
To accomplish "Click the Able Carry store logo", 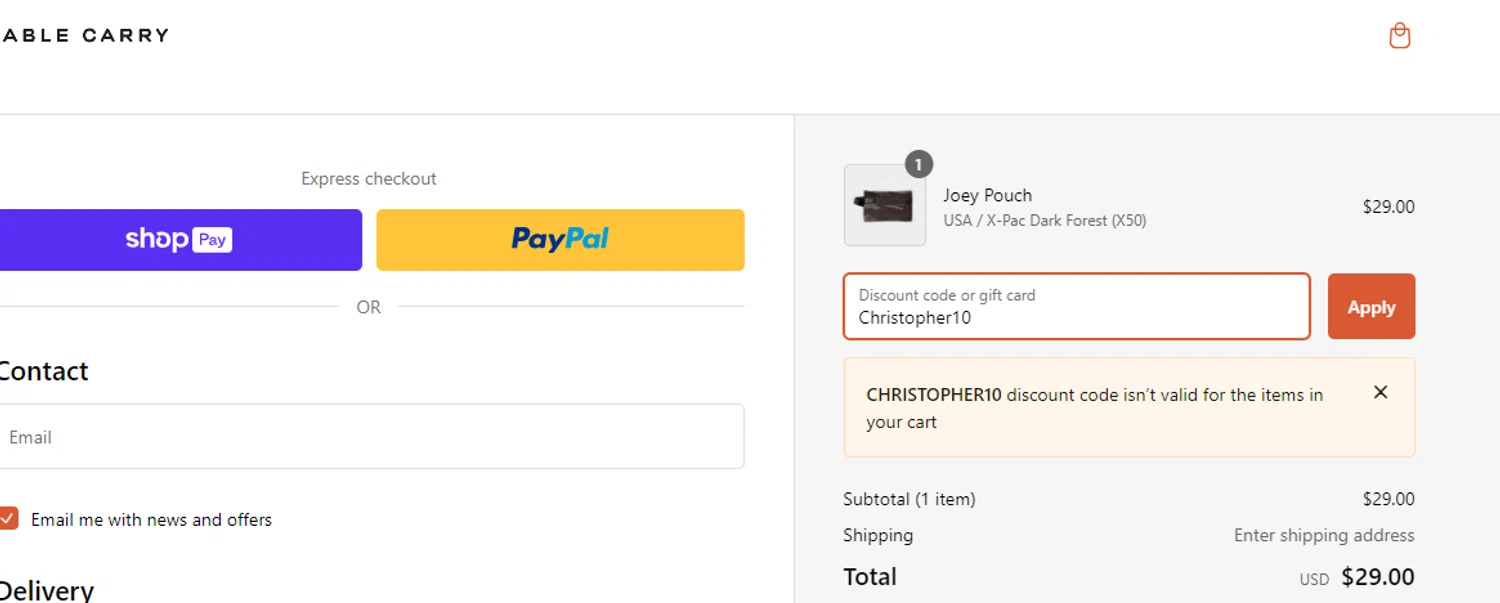I will (x=84, y=36).
